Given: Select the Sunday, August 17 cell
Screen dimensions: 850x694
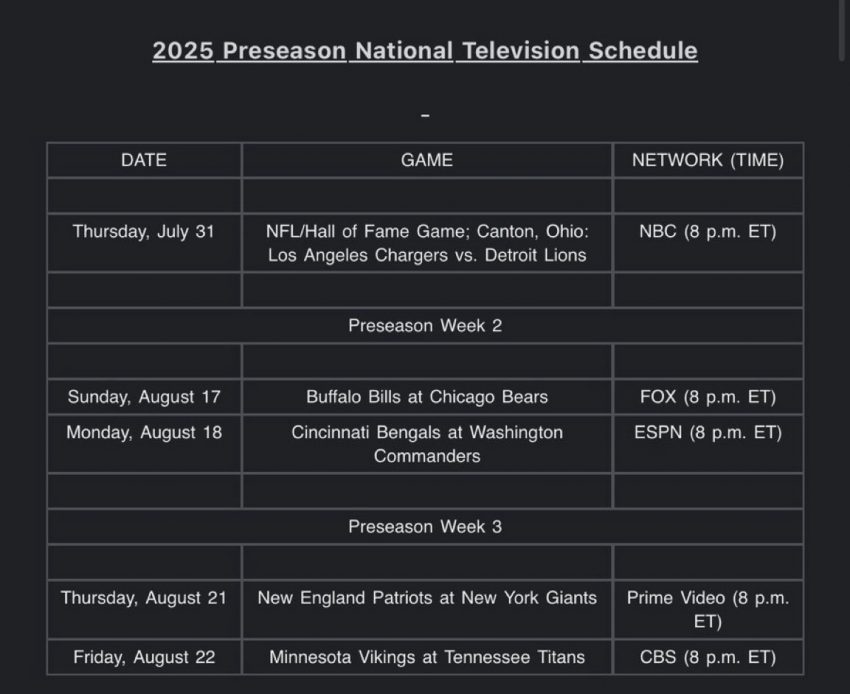Looking at the screenshot, I should 144,397.
